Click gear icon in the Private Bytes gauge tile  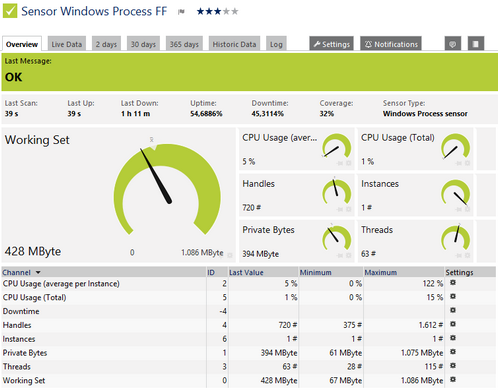click(348, 255)
